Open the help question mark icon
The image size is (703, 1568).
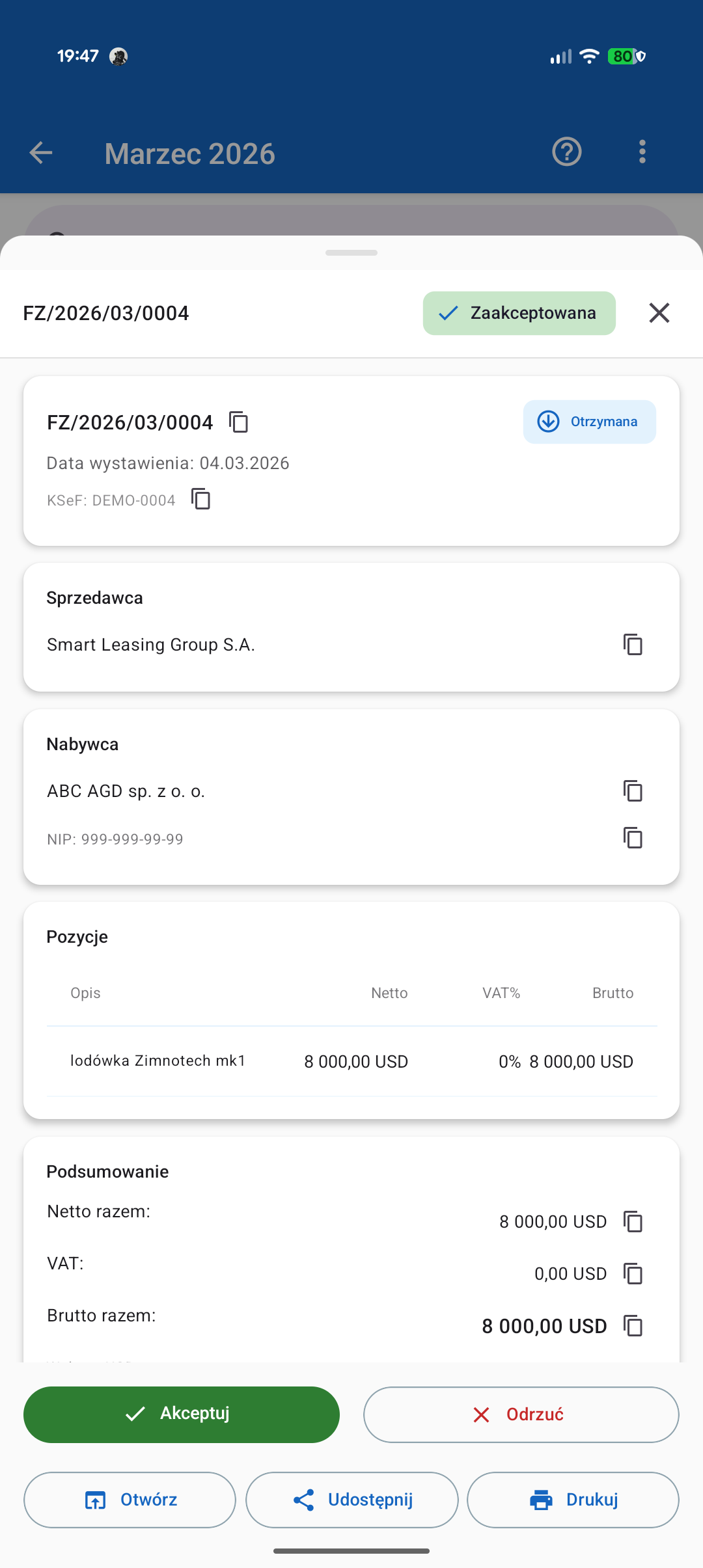(x=567, y=152)
